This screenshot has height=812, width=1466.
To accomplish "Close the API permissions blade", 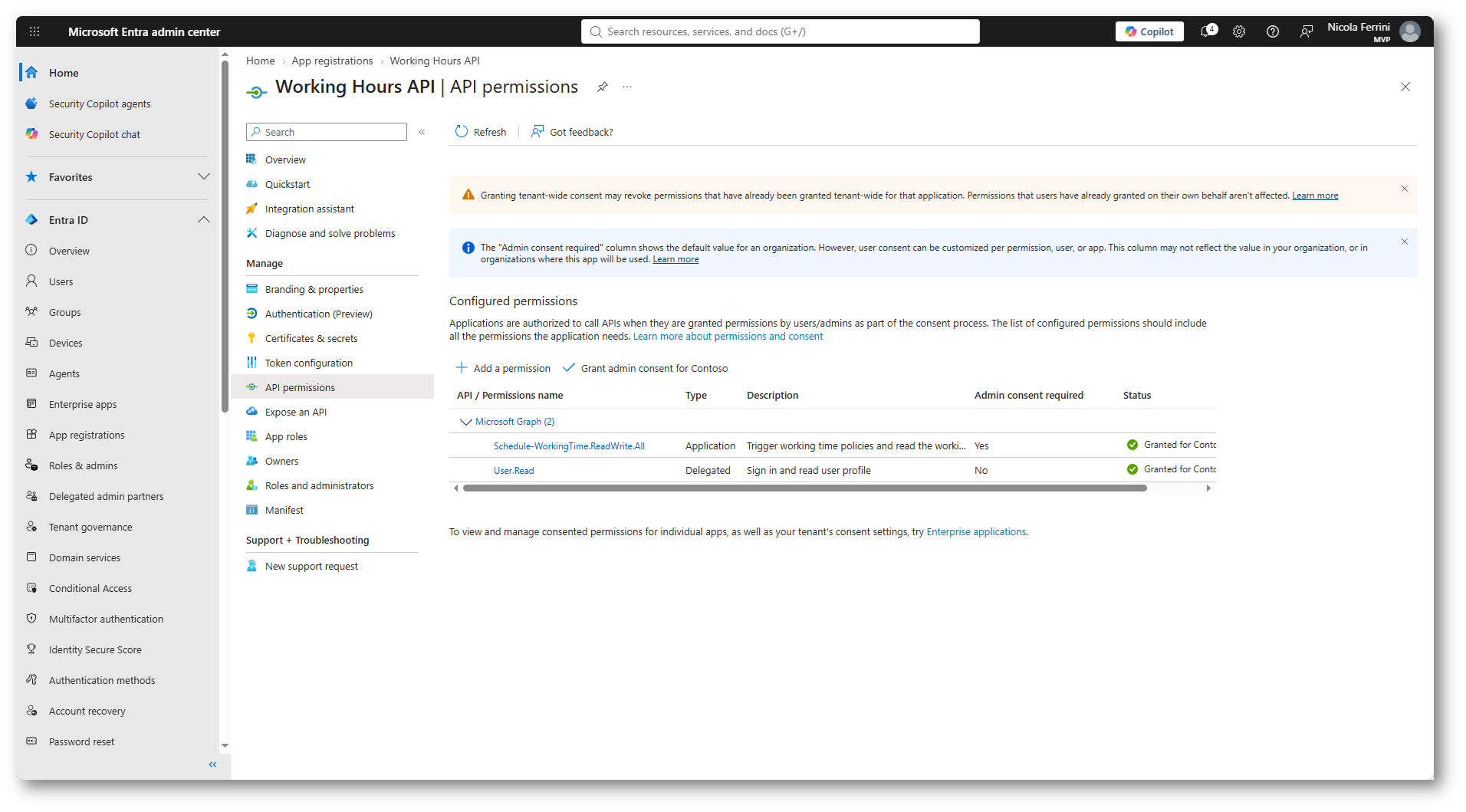I will (x=1405, y=87).
